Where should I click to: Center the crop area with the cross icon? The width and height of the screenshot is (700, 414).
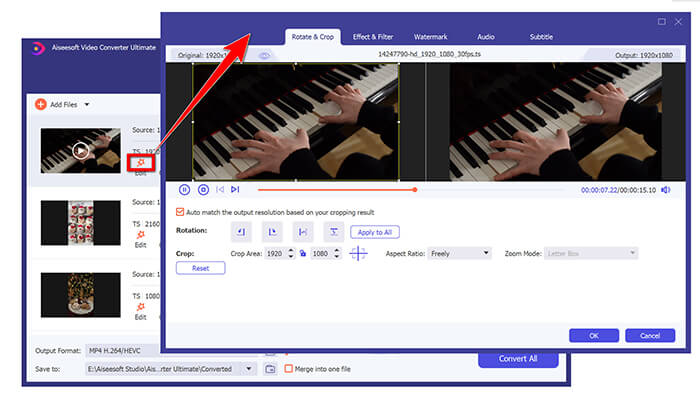point(359,254)
